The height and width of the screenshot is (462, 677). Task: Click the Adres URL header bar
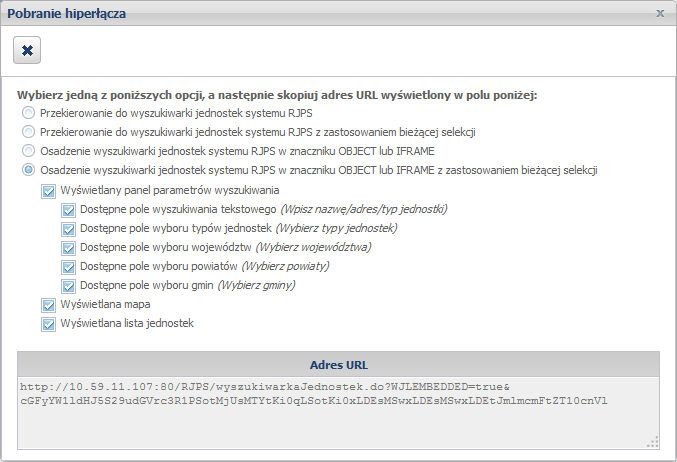(338, 363)
